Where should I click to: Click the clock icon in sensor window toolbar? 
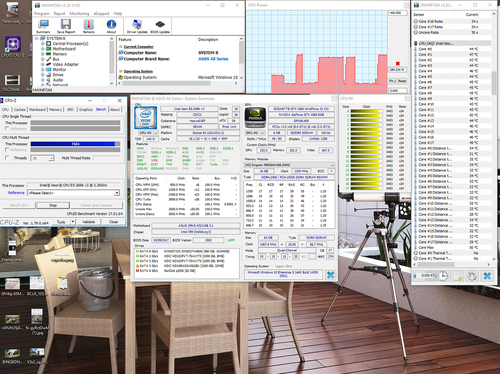(443, 276)
